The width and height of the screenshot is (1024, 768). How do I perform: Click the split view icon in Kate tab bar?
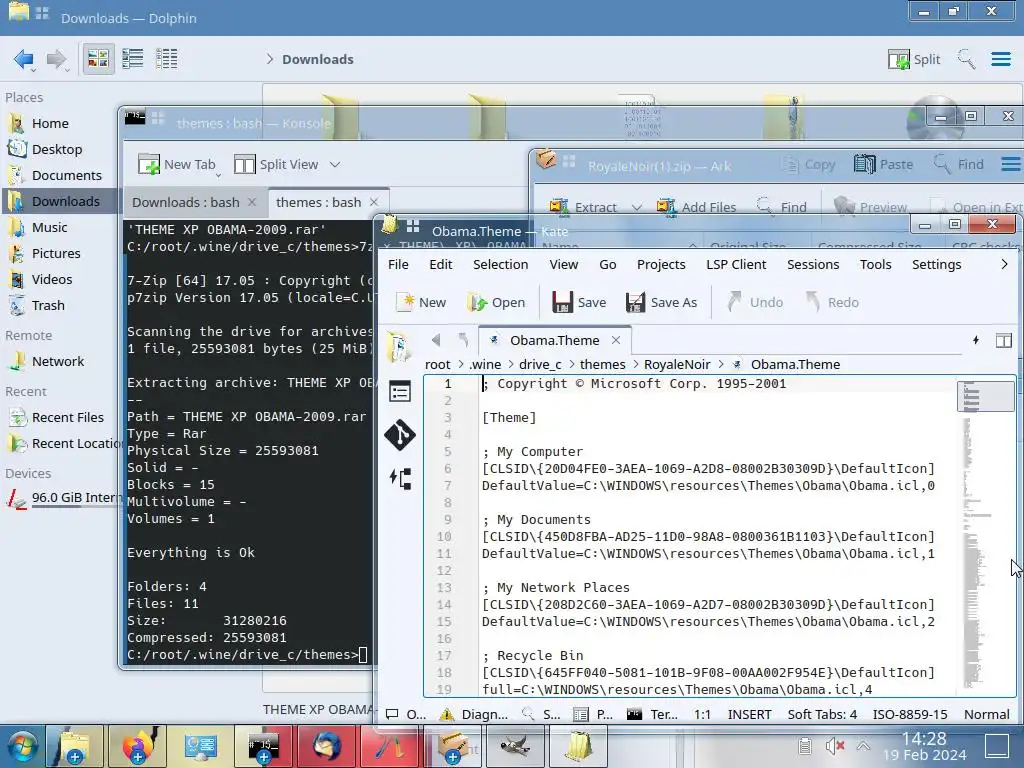(1004, 340)
